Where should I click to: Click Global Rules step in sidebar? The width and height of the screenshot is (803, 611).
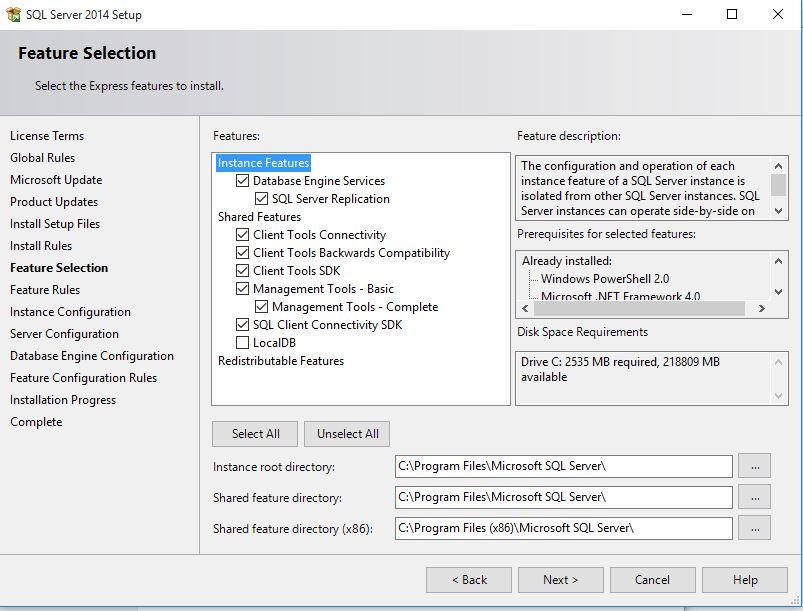(x=43, y=158)
